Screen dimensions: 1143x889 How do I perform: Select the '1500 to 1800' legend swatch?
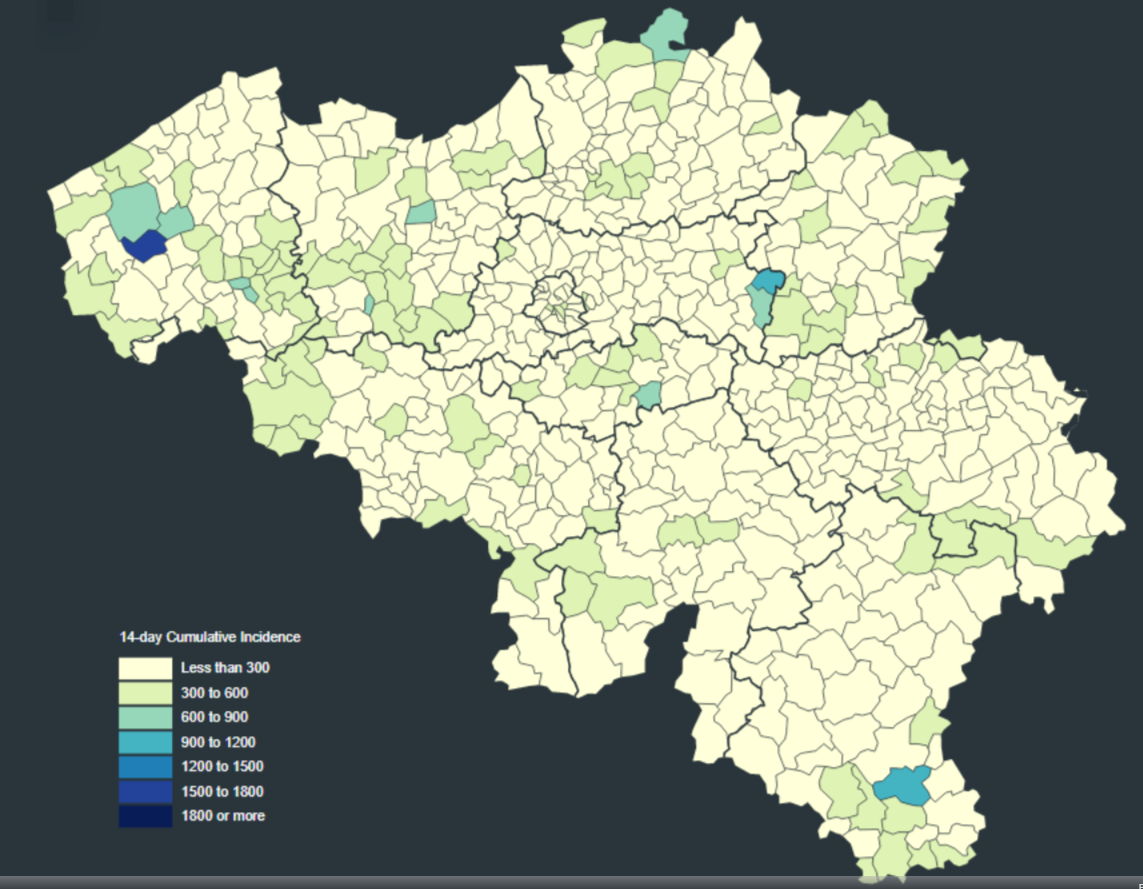point(144,791)
